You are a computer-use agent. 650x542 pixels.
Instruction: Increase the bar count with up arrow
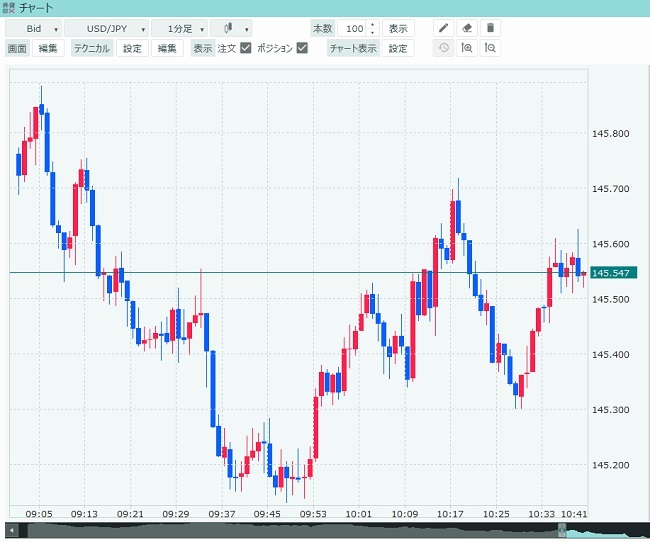373,24
